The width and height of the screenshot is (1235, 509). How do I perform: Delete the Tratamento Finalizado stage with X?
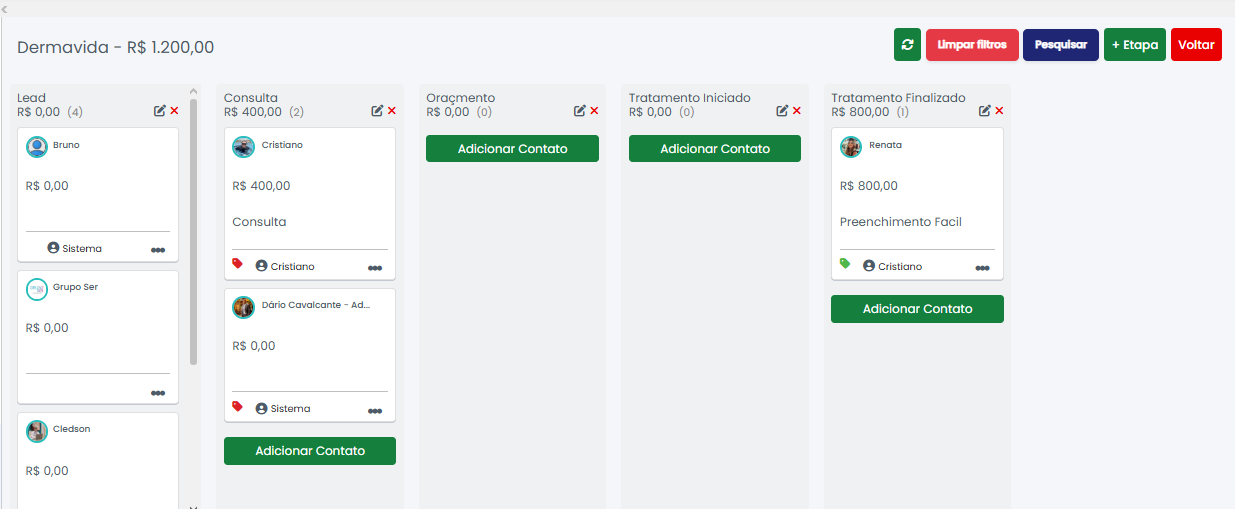(999, 111)
